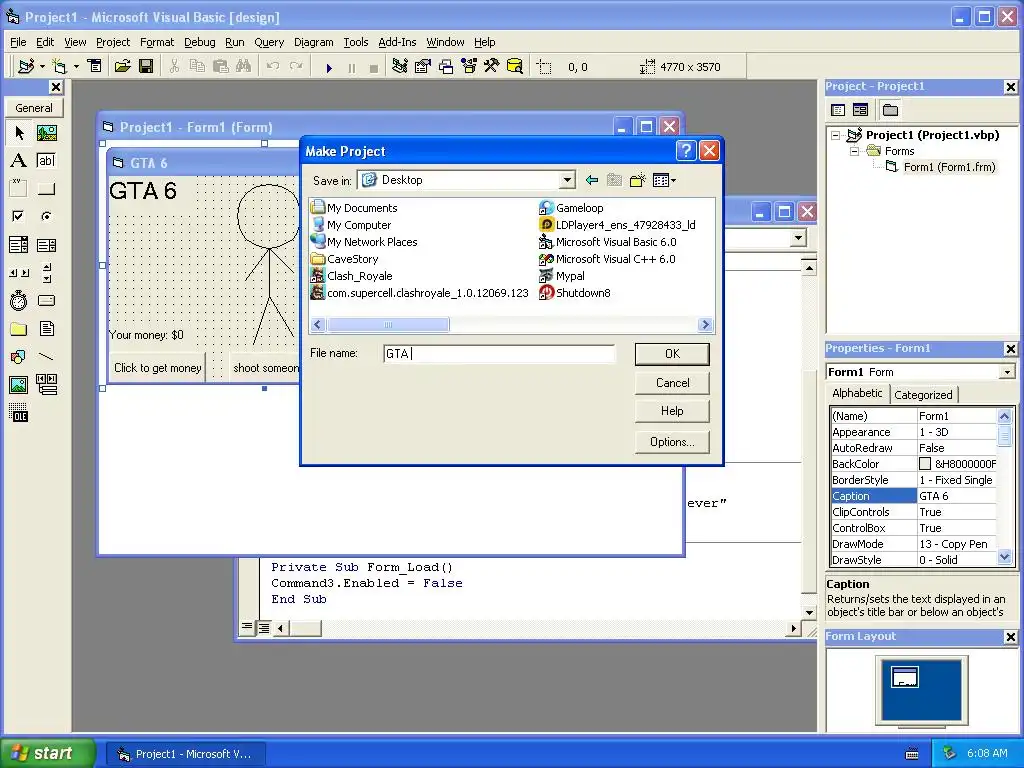Screen dimensions: 1024x768
Task: Go up one level in Make Project dialog
Action: 592,180
